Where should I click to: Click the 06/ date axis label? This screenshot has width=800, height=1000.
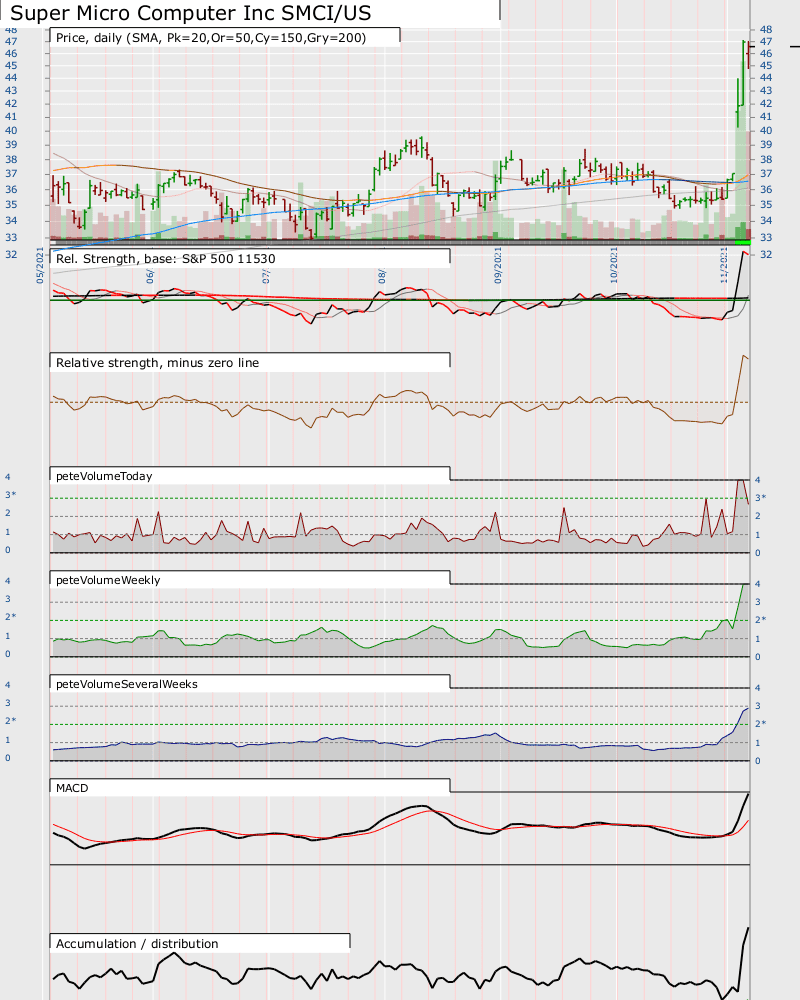[150, 276]
